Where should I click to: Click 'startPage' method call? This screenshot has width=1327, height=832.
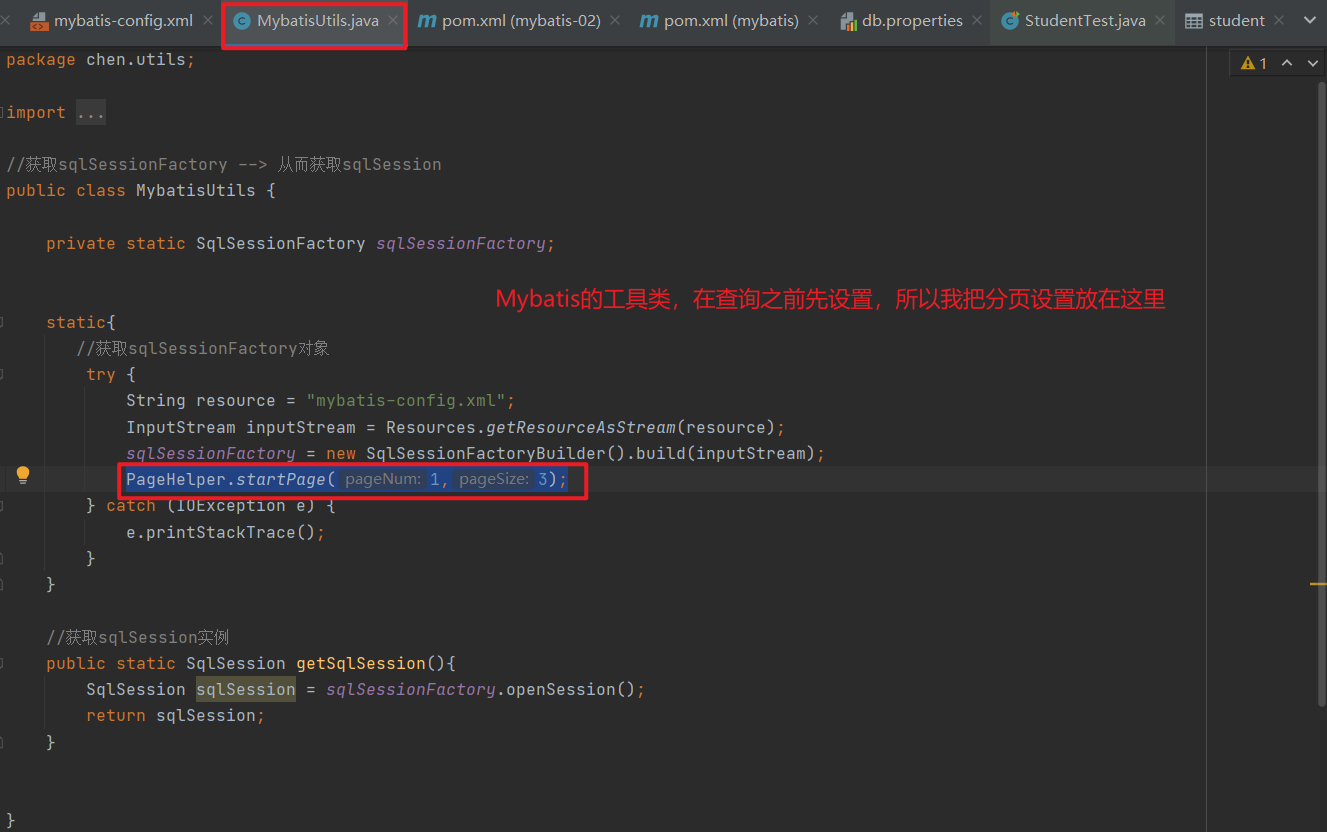tap(281, 480)
